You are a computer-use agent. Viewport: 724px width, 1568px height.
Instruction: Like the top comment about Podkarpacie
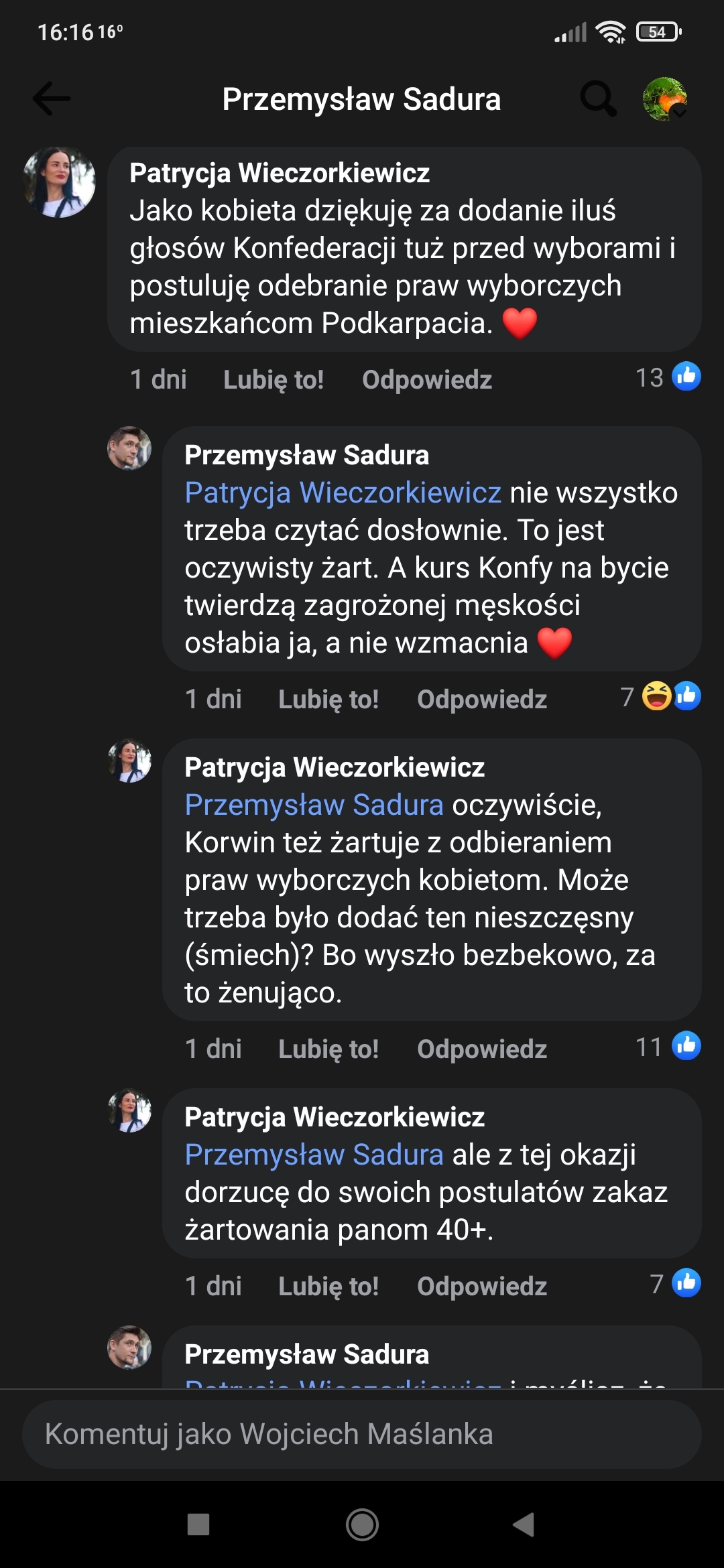pyautogui.click(x=274, y=380)
